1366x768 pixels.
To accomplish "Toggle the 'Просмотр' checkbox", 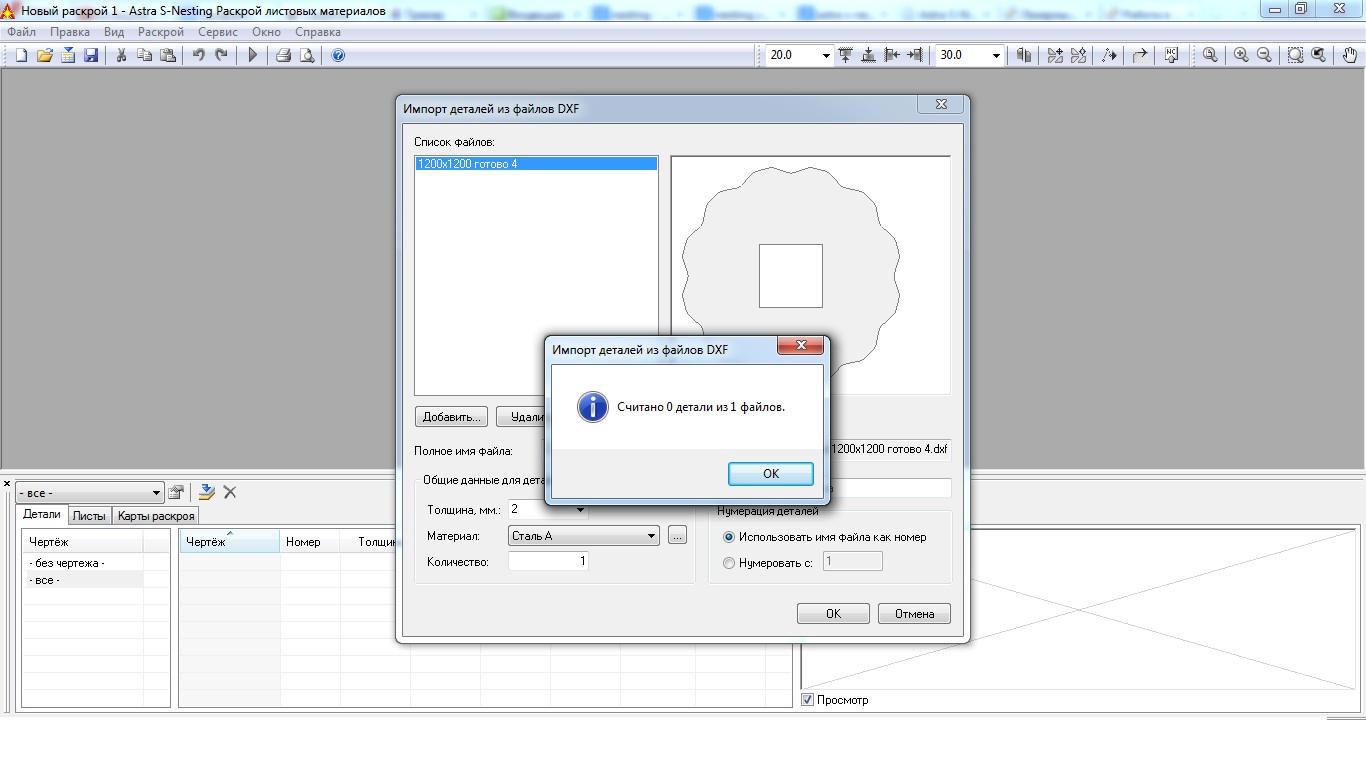I will [808, 700].
